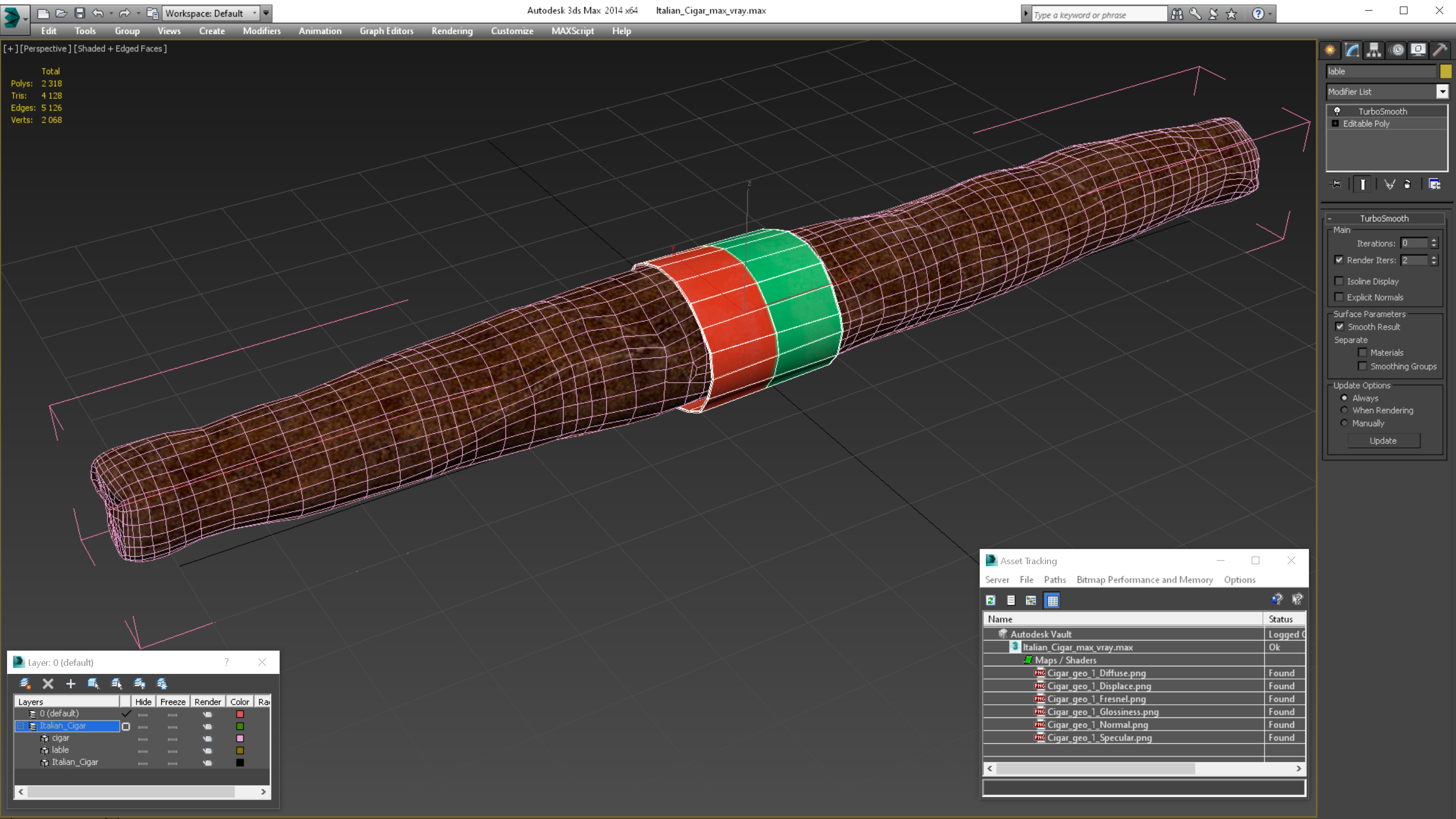
Task: Expand the Editable Poly stack entry
Action: (1335, 123)
